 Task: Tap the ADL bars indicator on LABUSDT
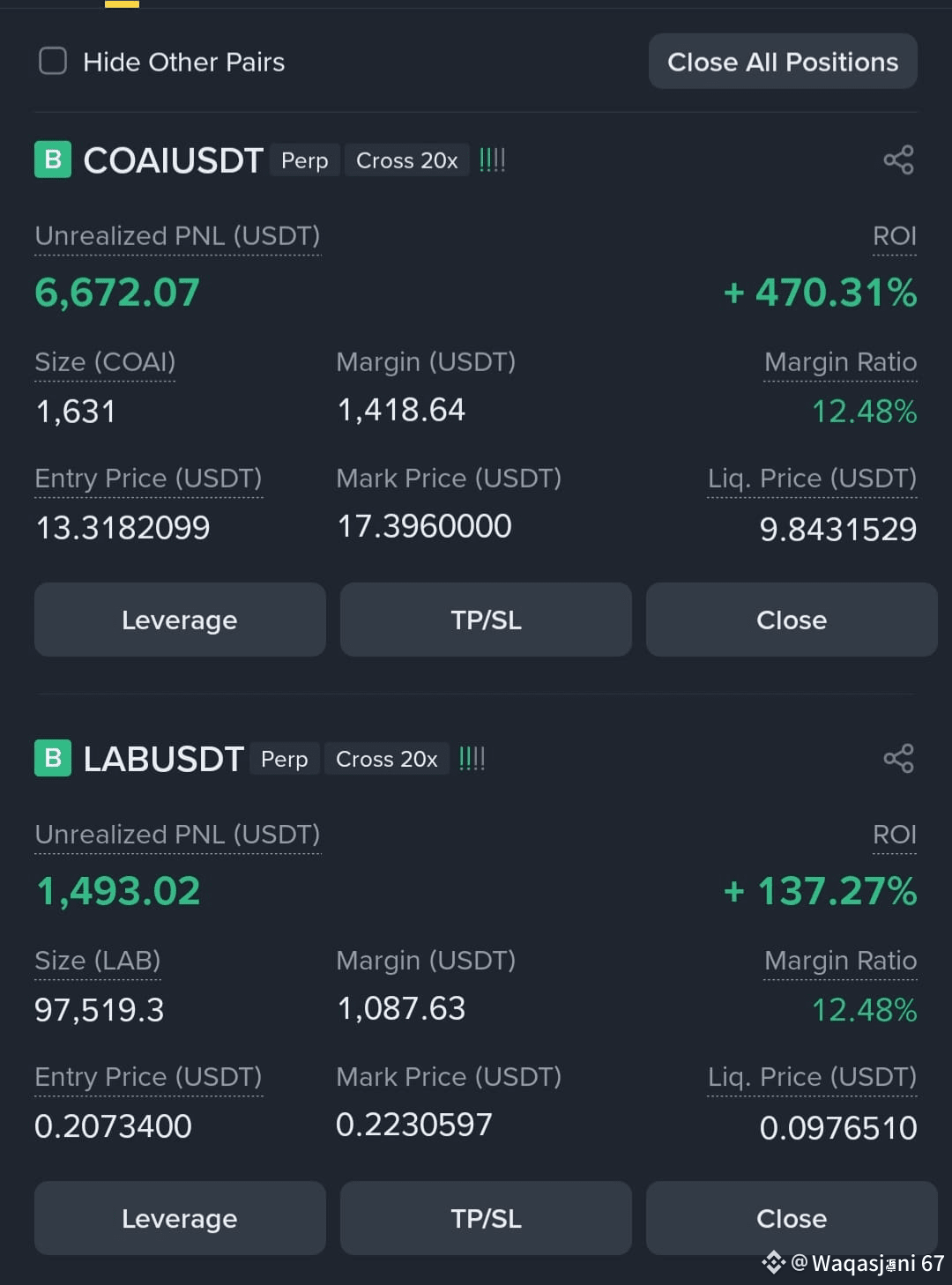tap(472, 758)
